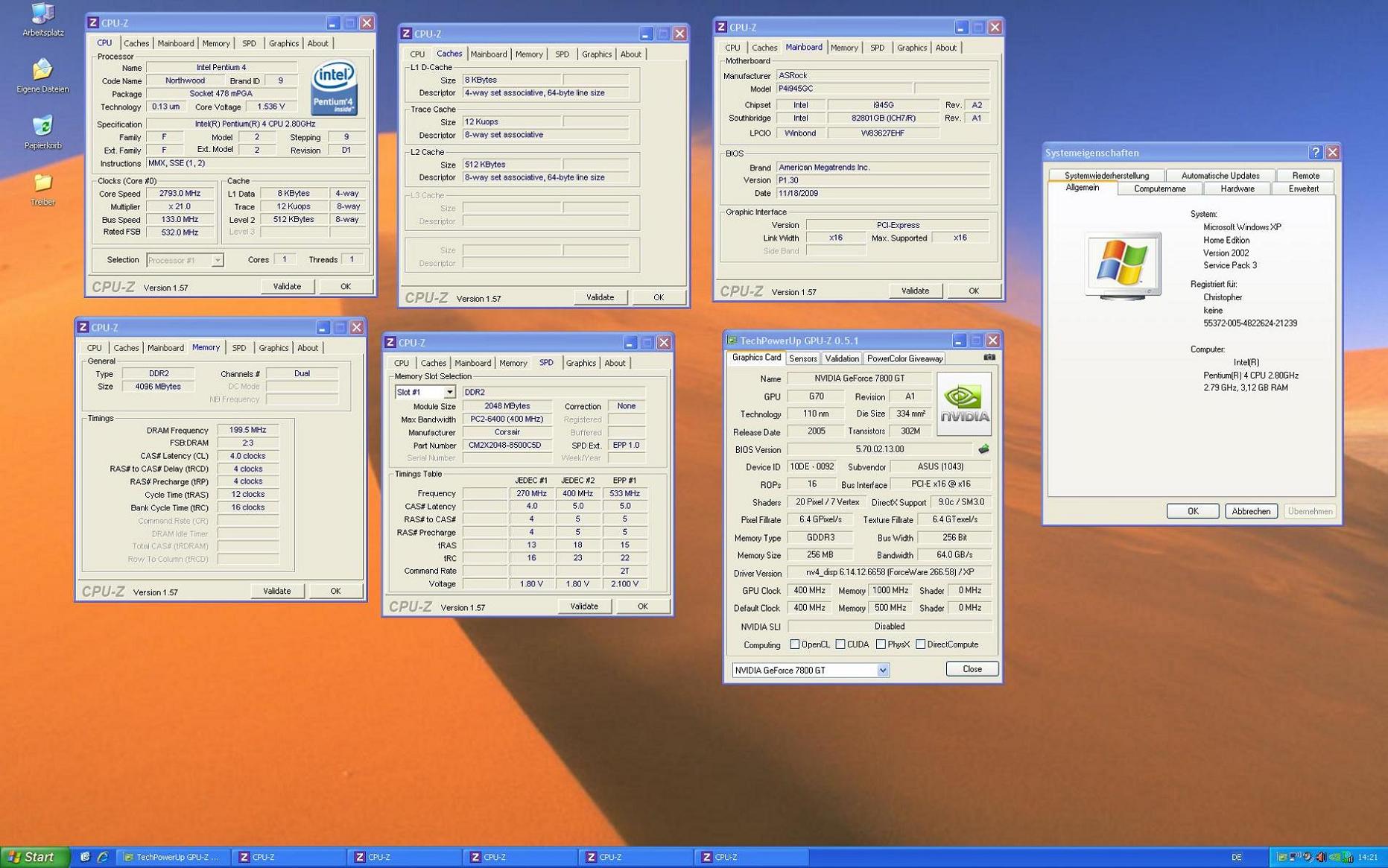The height and width of the screenshot is (868, 1388).
Task: Click the Quick Launch icon beside the Start button
Action: 85,857
